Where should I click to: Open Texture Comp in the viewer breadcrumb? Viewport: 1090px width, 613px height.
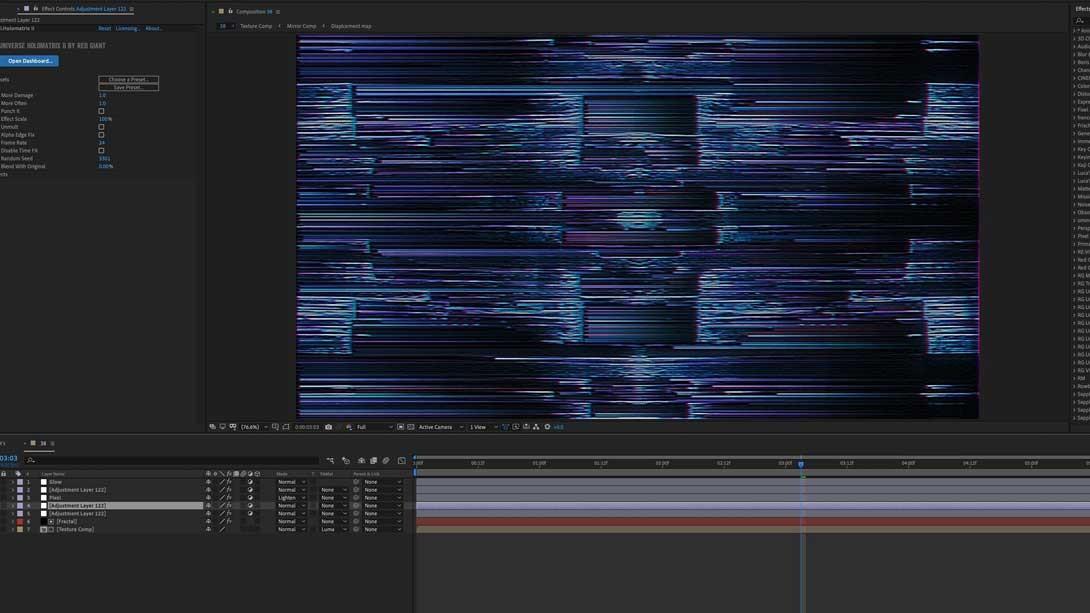[x=256, y=26]
